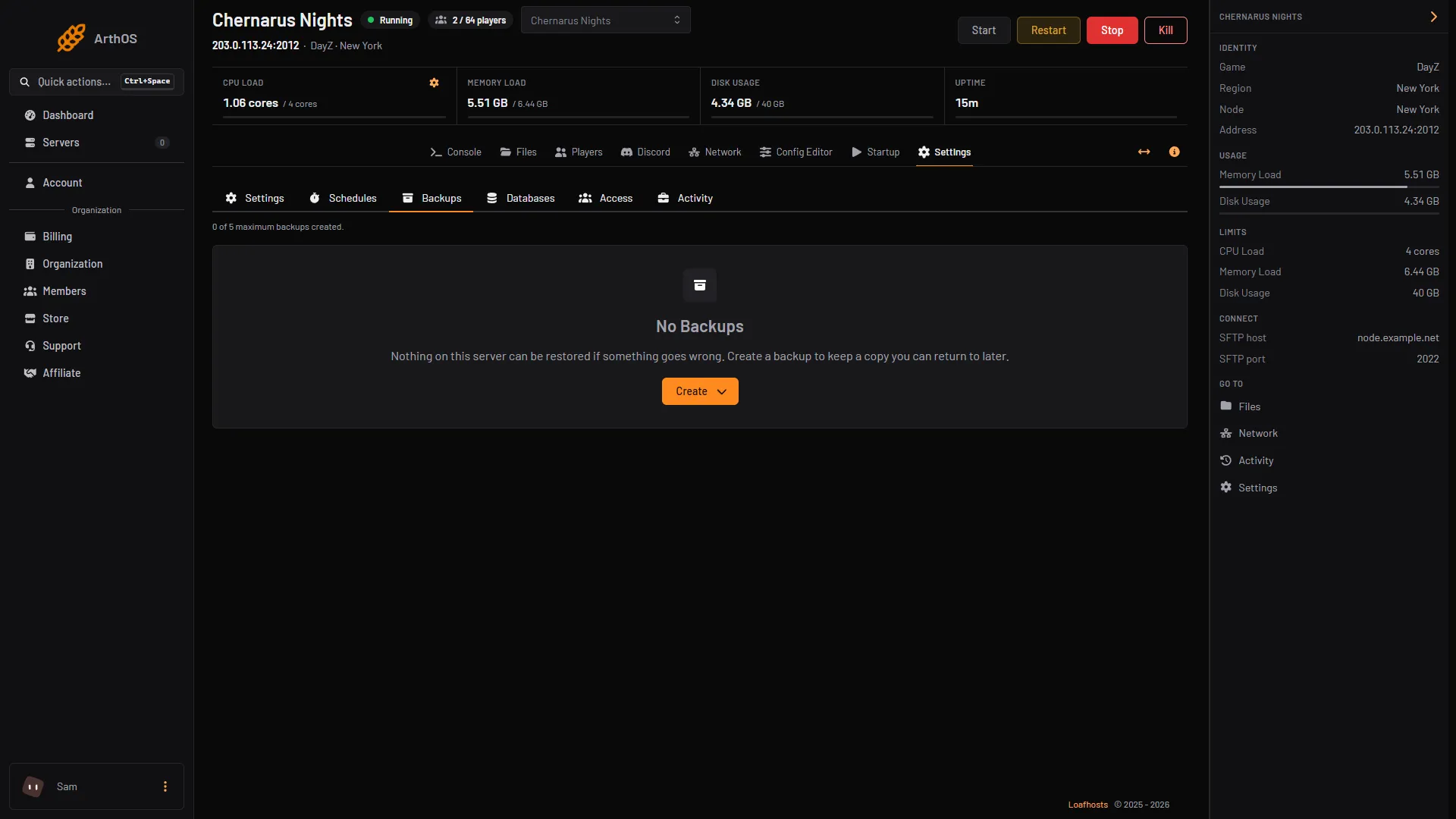Click the Loafhosts footer link
Screen dimensions: 1456x819
click(1087, 805)
